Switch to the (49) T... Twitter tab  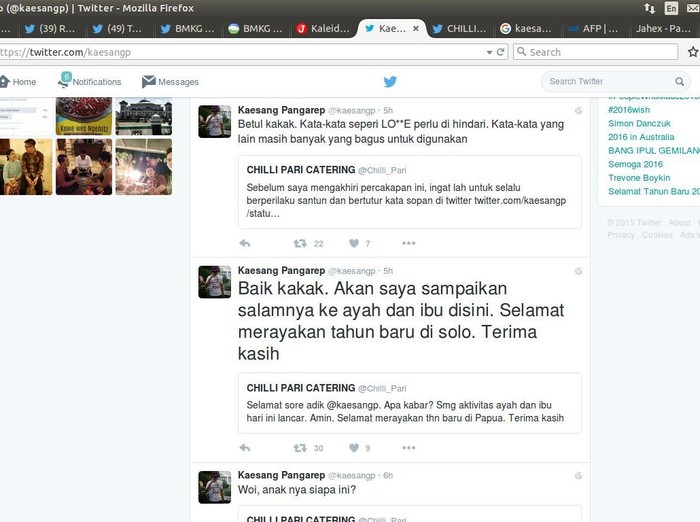[117, 29]
